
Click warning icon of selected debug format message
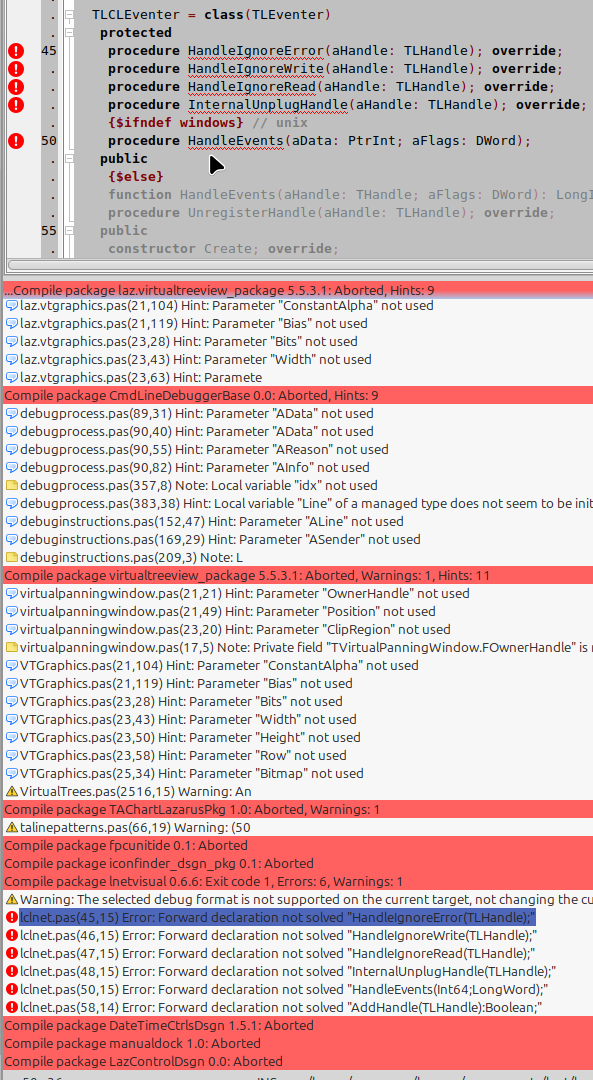12,900
